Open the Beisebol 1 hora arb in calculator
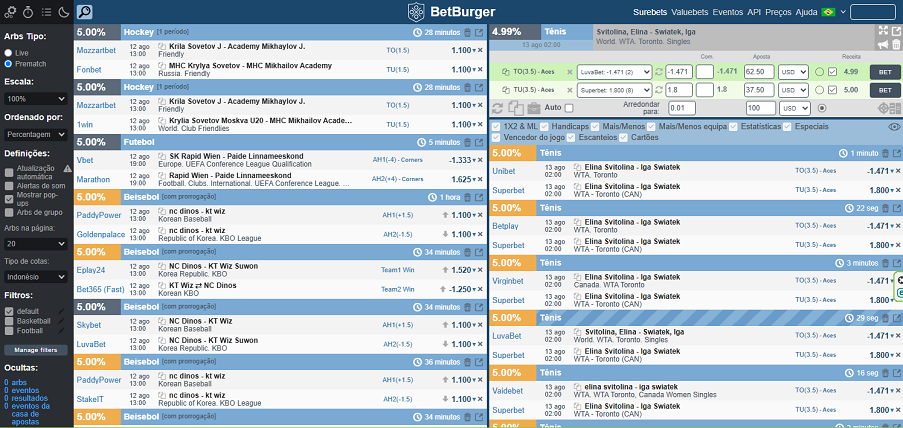 click(x=479, y=197)
